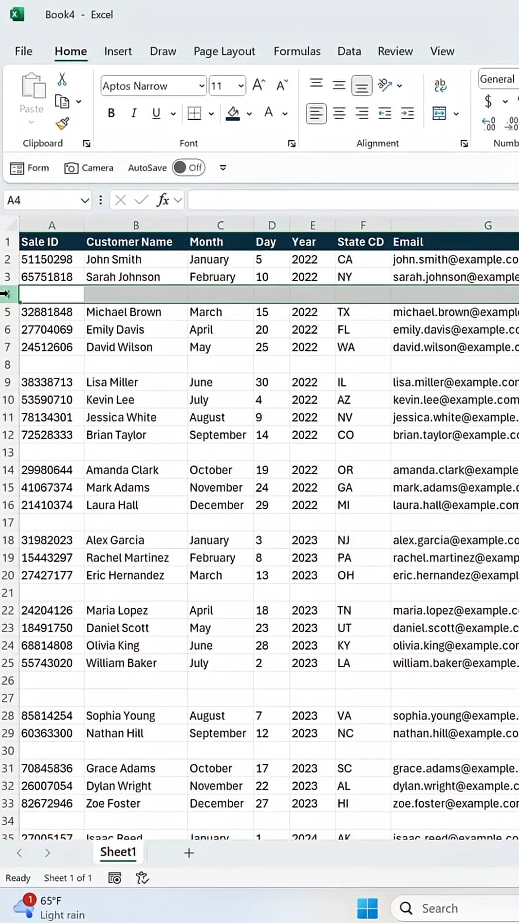Expand the Underline style arrow

[x=173, y=113]
